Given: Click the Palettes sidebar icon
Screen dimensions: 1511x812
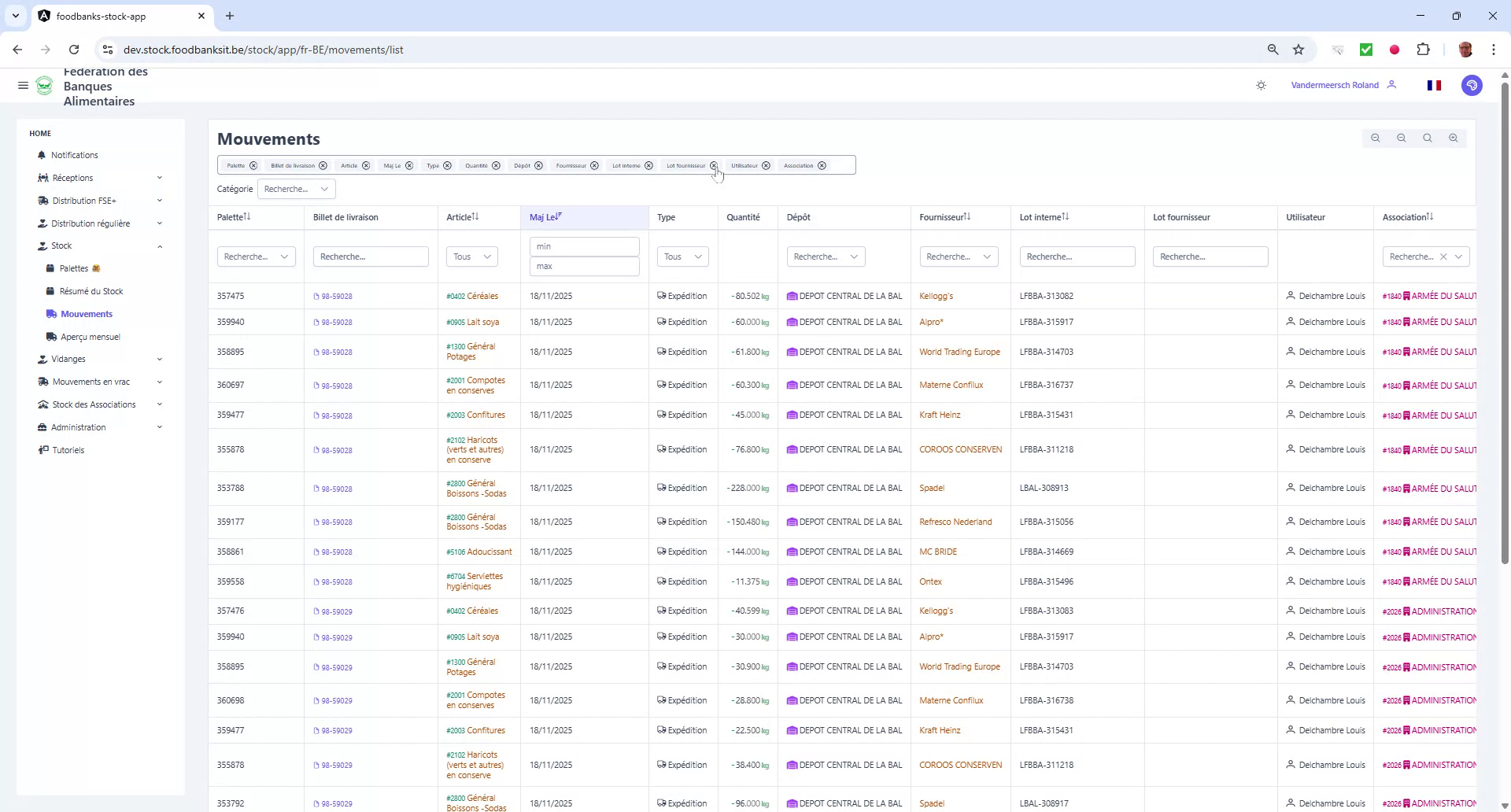Looking at the screenshot, I should click(x=52, y=268).
